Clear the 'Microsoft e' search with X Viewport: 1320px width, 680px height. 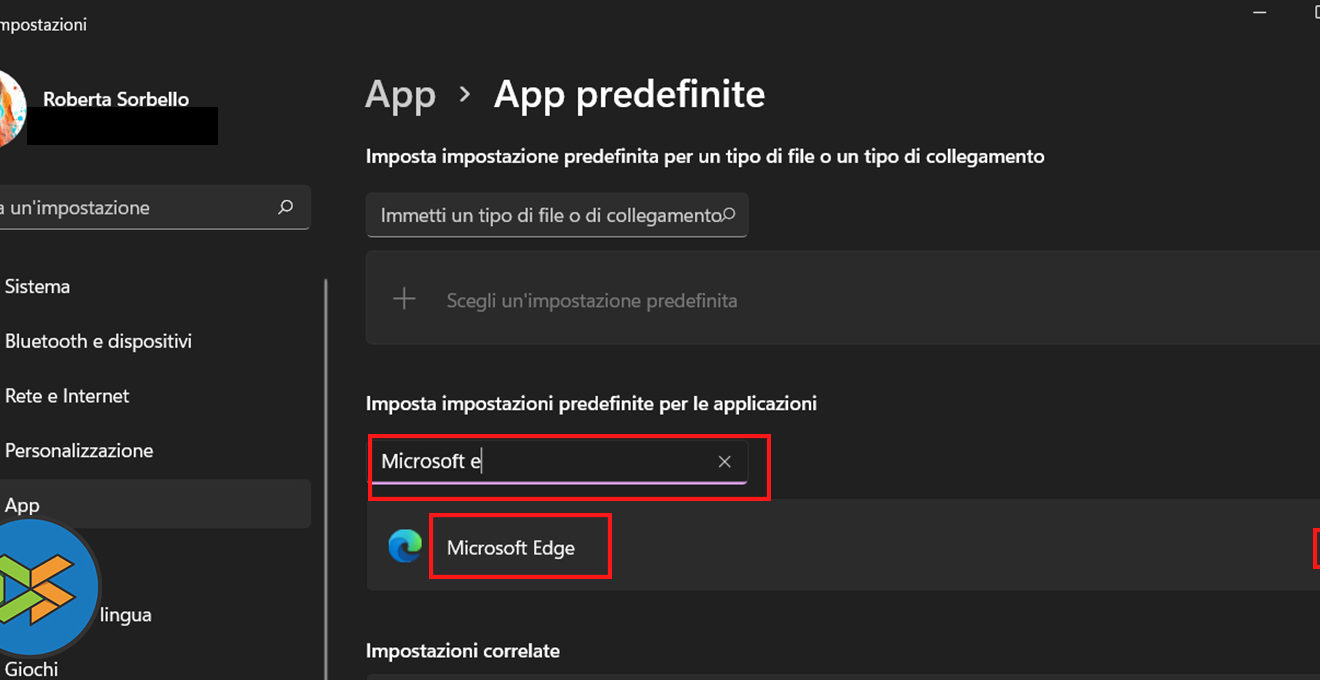coord(725,461)
